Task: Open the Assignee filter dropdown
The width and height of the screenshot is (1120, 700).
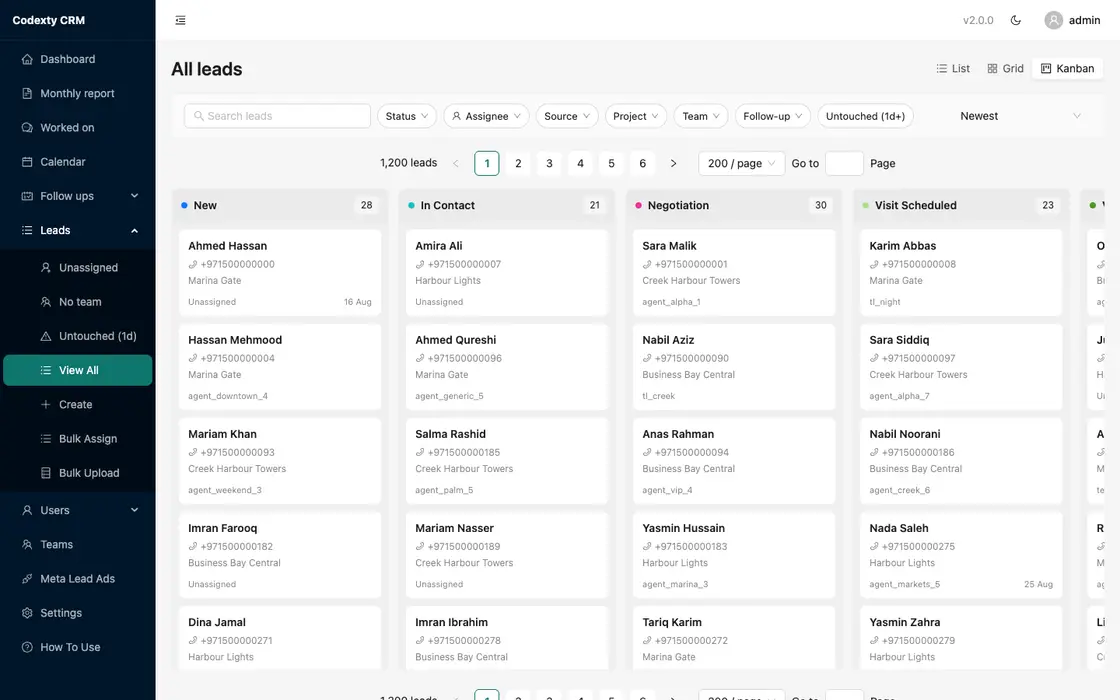Action: tap(486, 116)
